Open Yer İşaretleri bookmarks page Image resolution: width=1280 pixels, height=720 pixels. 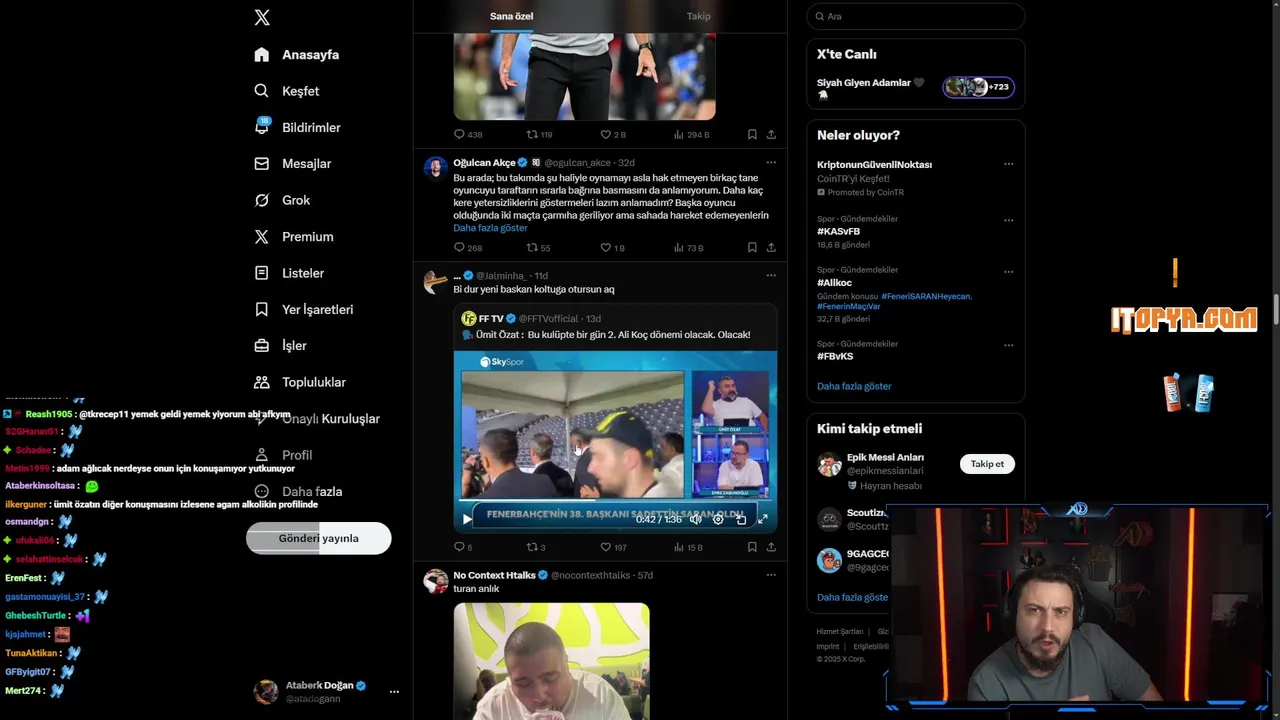(303, 310)
